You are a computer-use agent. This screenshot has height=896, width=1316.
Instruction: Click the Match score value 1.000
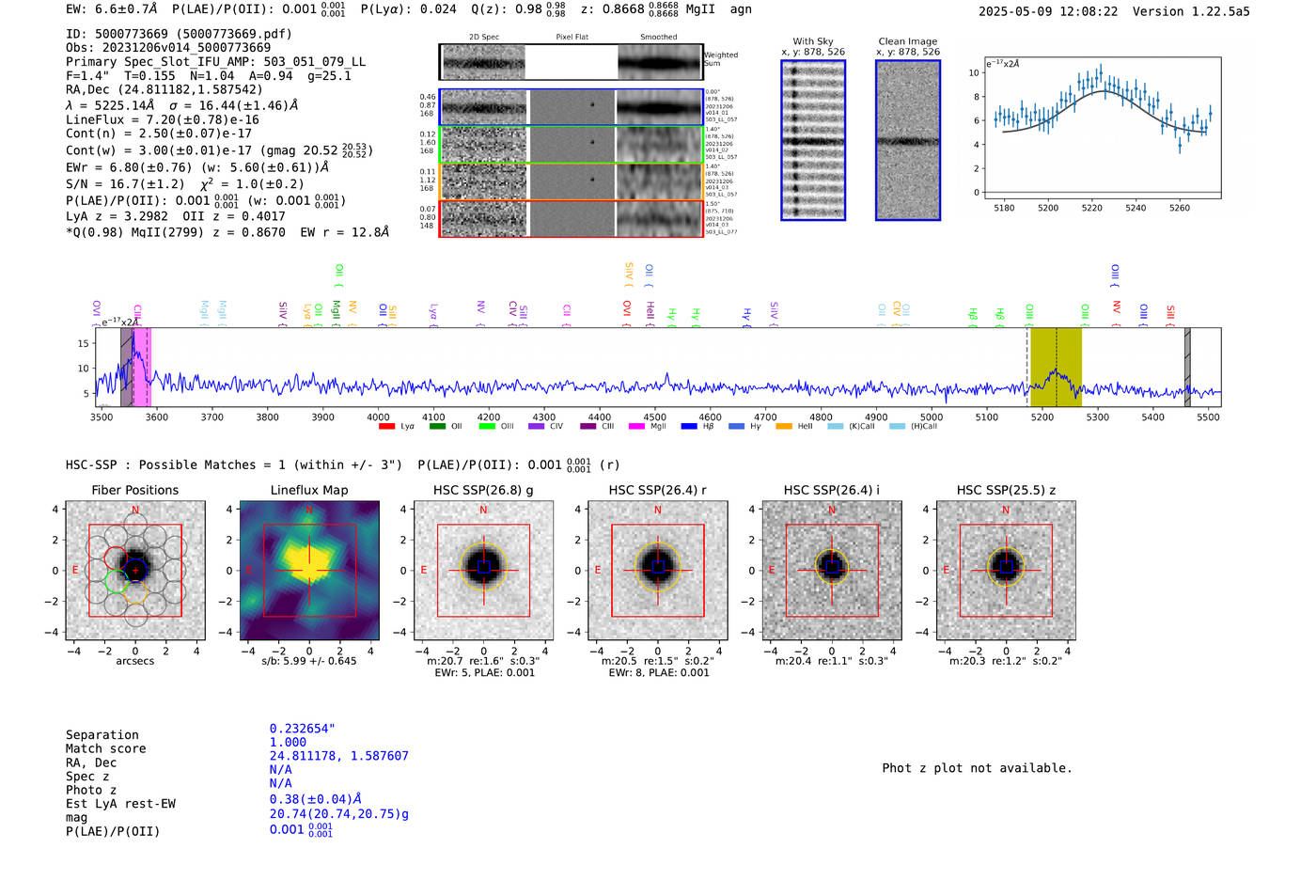(x=288, y=742)
